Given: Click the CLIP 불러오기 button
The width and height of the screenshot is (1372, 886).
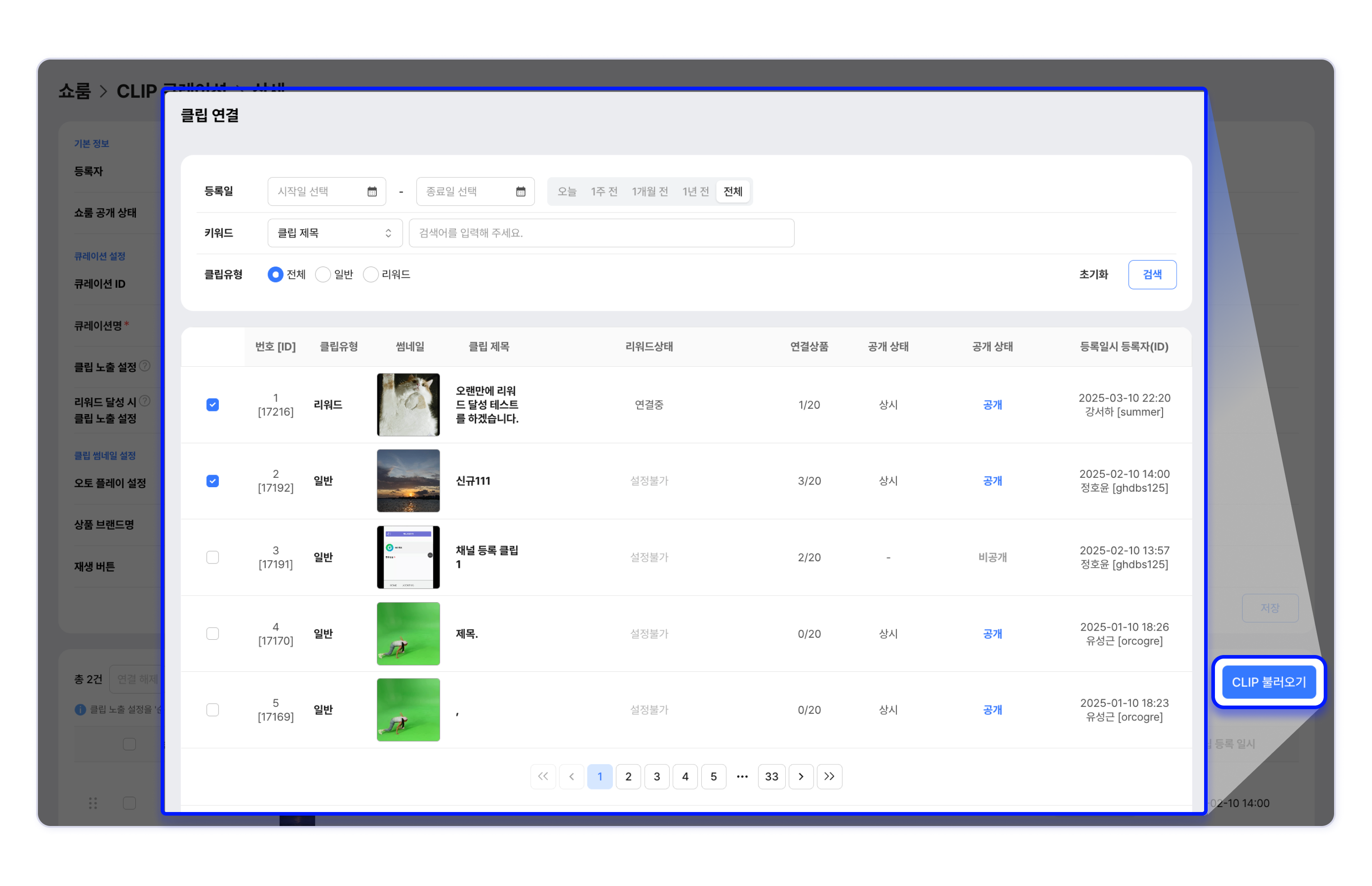Looking at the screenshot, I should [x=1268, y=682].
